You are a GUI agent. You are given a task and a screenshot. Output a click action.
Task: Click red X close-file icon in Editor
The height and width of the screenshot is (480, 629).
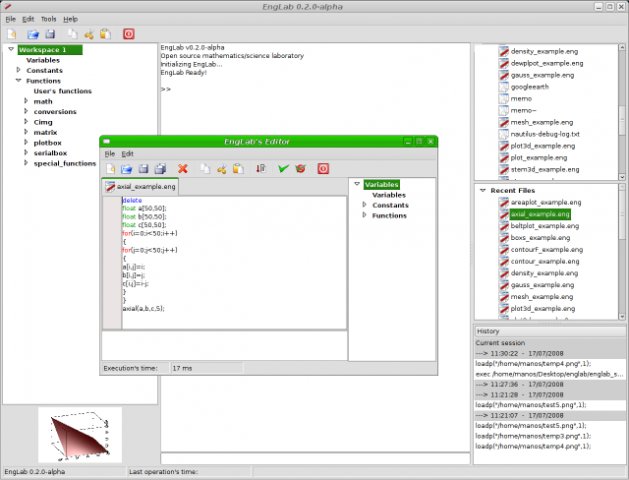click(183, 169)
